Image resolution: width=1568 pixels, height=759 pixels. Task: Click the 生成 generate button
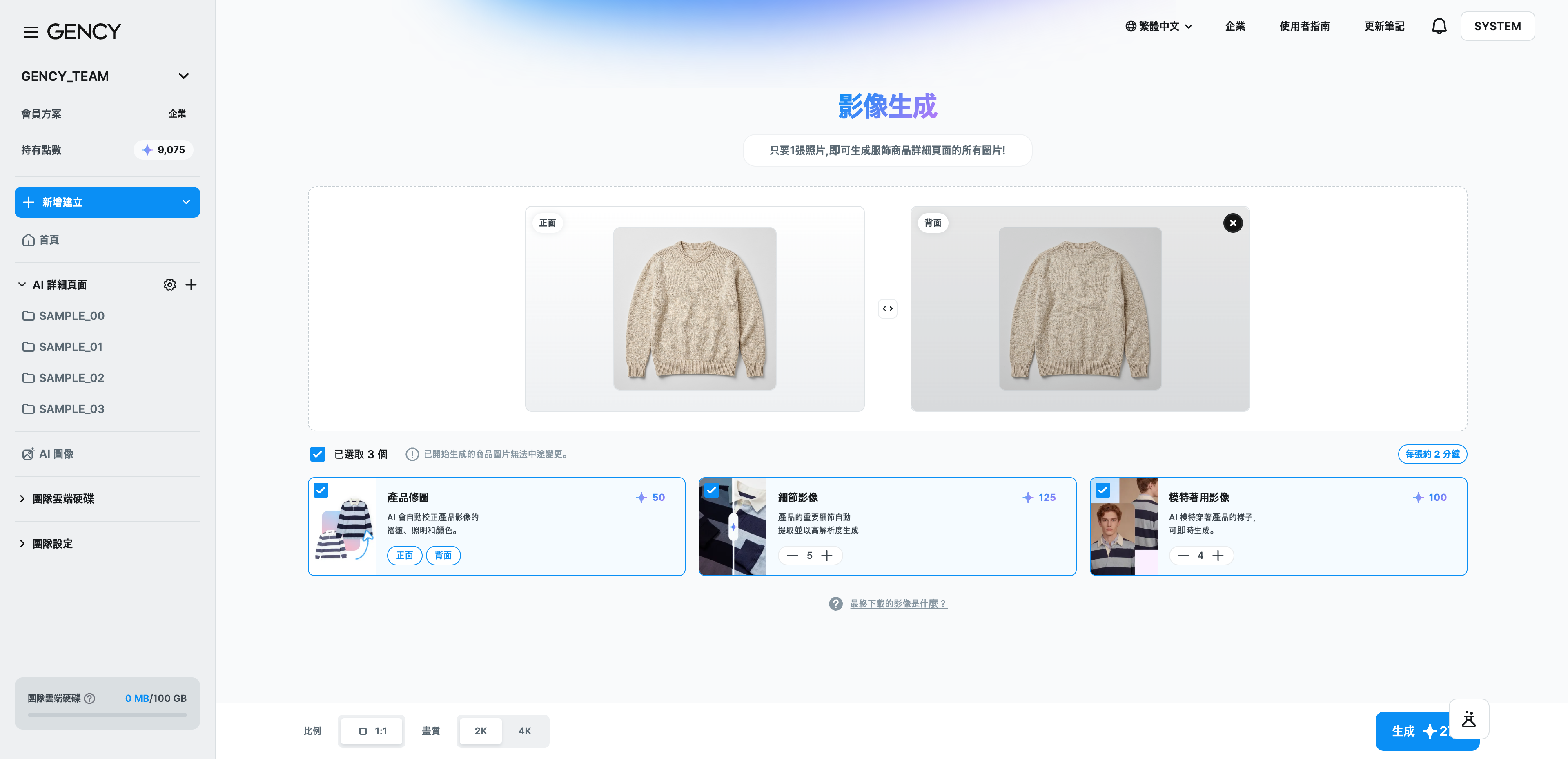1427,731
